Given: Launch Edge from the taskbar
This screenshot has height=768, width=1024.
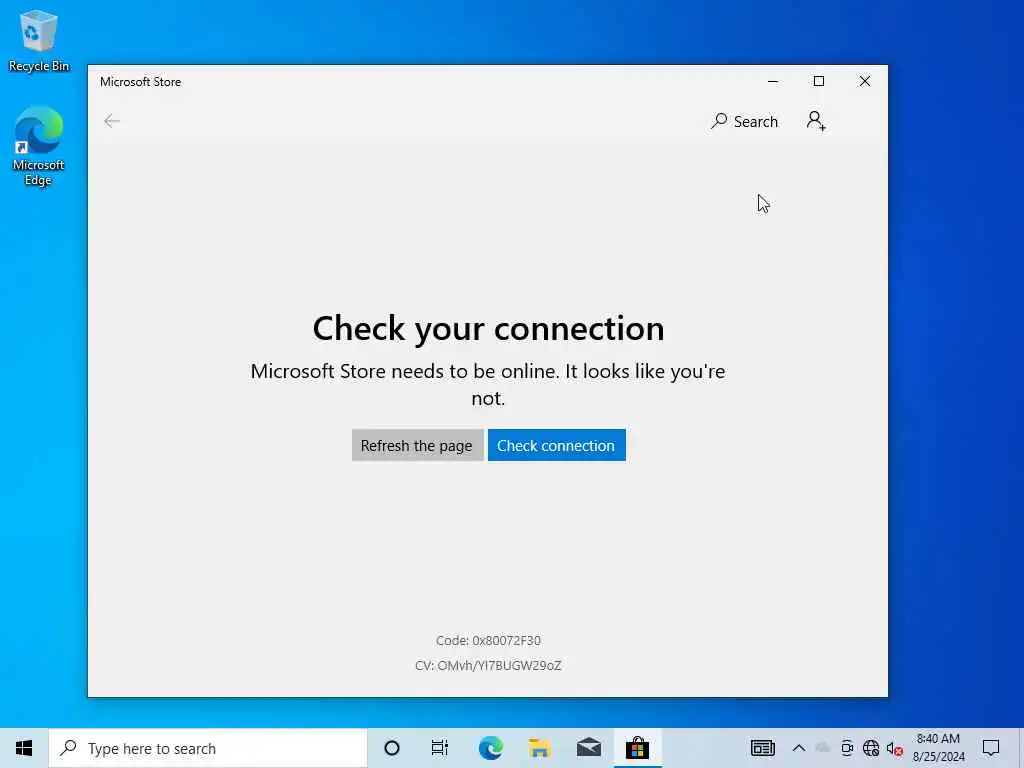Looking at the screenshot, I should [490, 748].
